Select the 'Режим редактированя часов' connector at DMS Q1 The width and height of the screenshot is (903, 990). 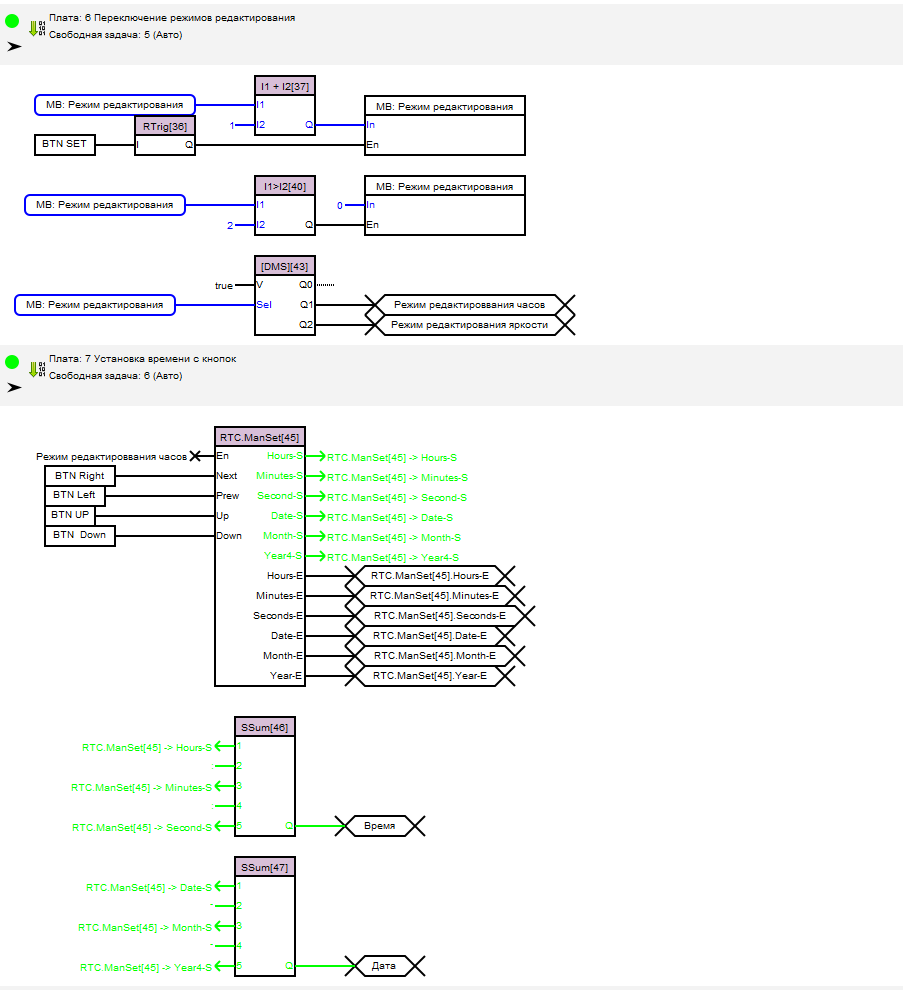pyautogui.click(x=470, y=305)
